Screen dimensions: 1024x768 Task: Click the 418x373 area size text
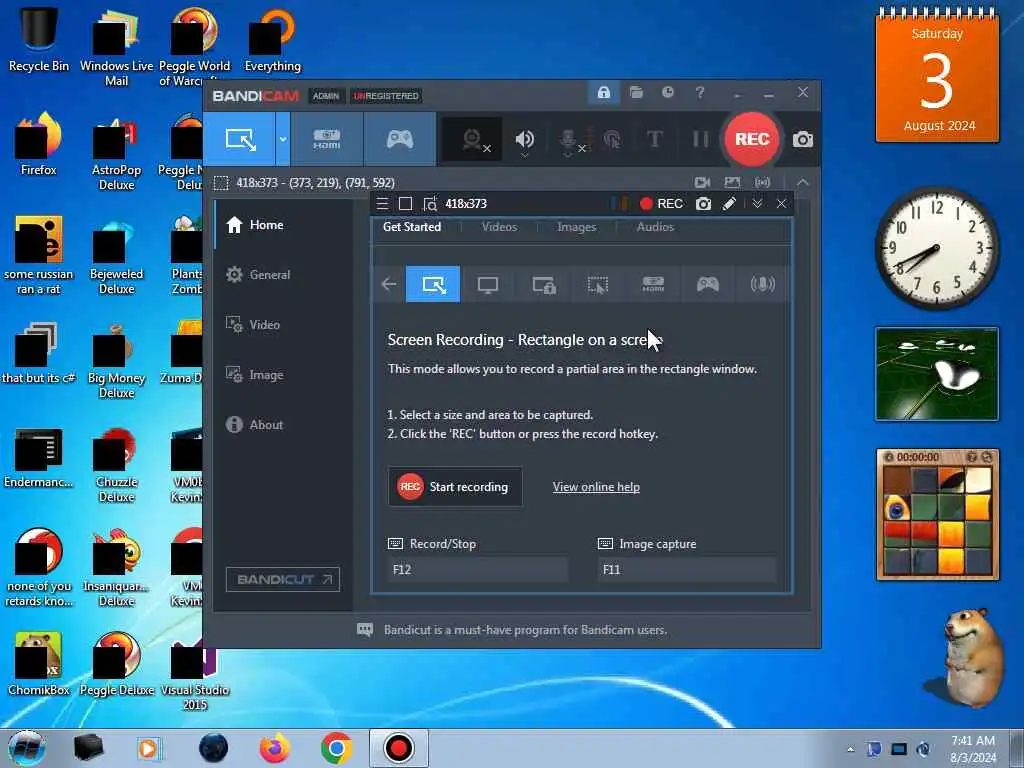(x=466, y=204)
